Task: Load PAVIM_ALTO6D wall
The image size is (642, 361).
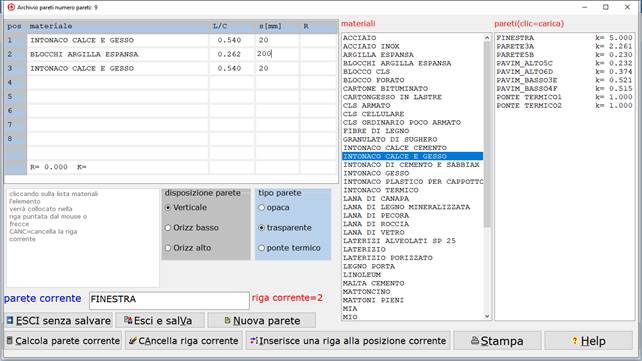Action: 564,72
